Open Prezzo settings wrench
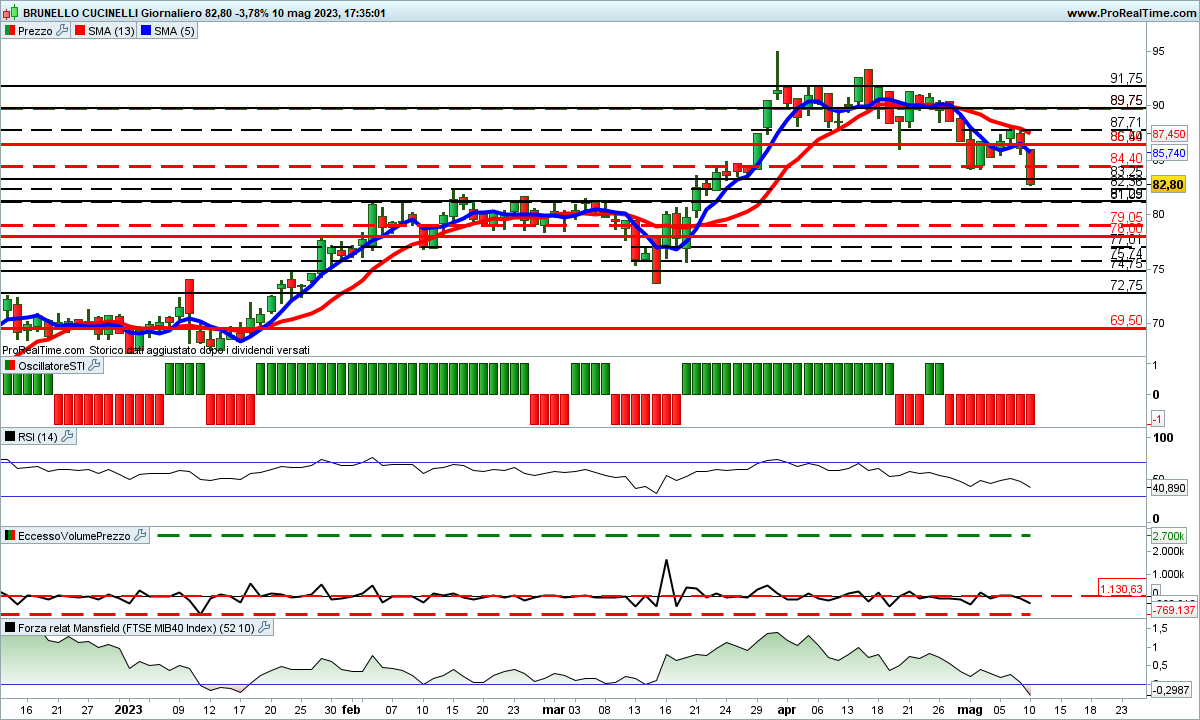Viewport: 1200px width, 720px height. pos(62,31)
